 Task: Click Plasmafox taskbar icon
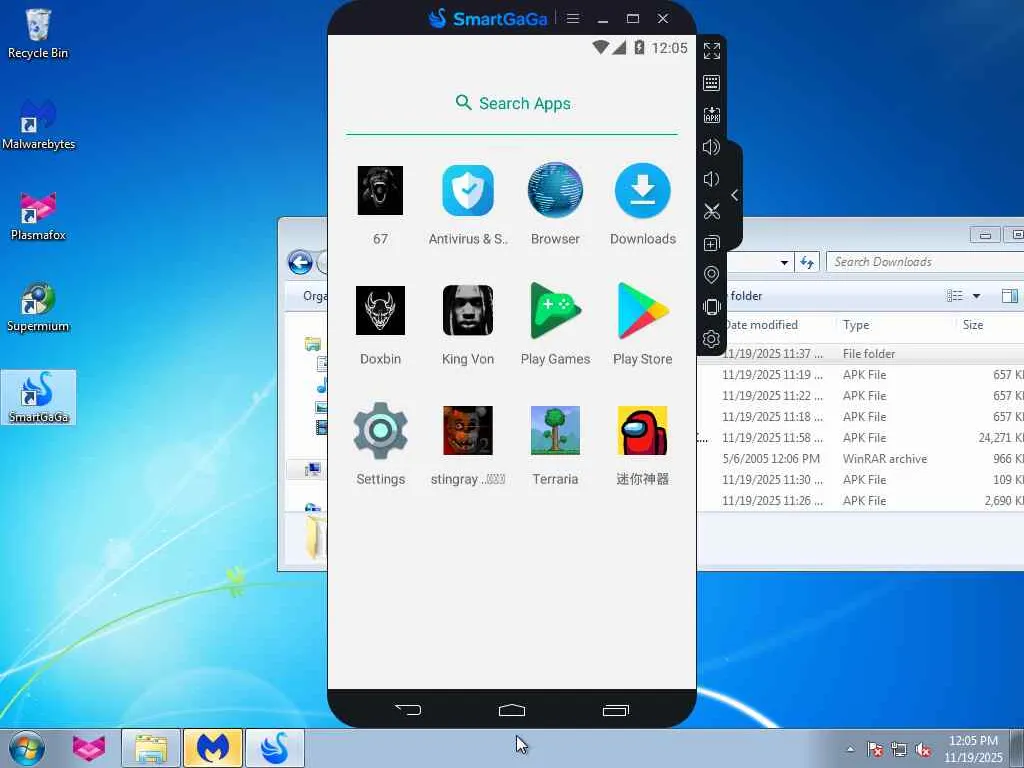pyautogui.click(x=89, y=748)
